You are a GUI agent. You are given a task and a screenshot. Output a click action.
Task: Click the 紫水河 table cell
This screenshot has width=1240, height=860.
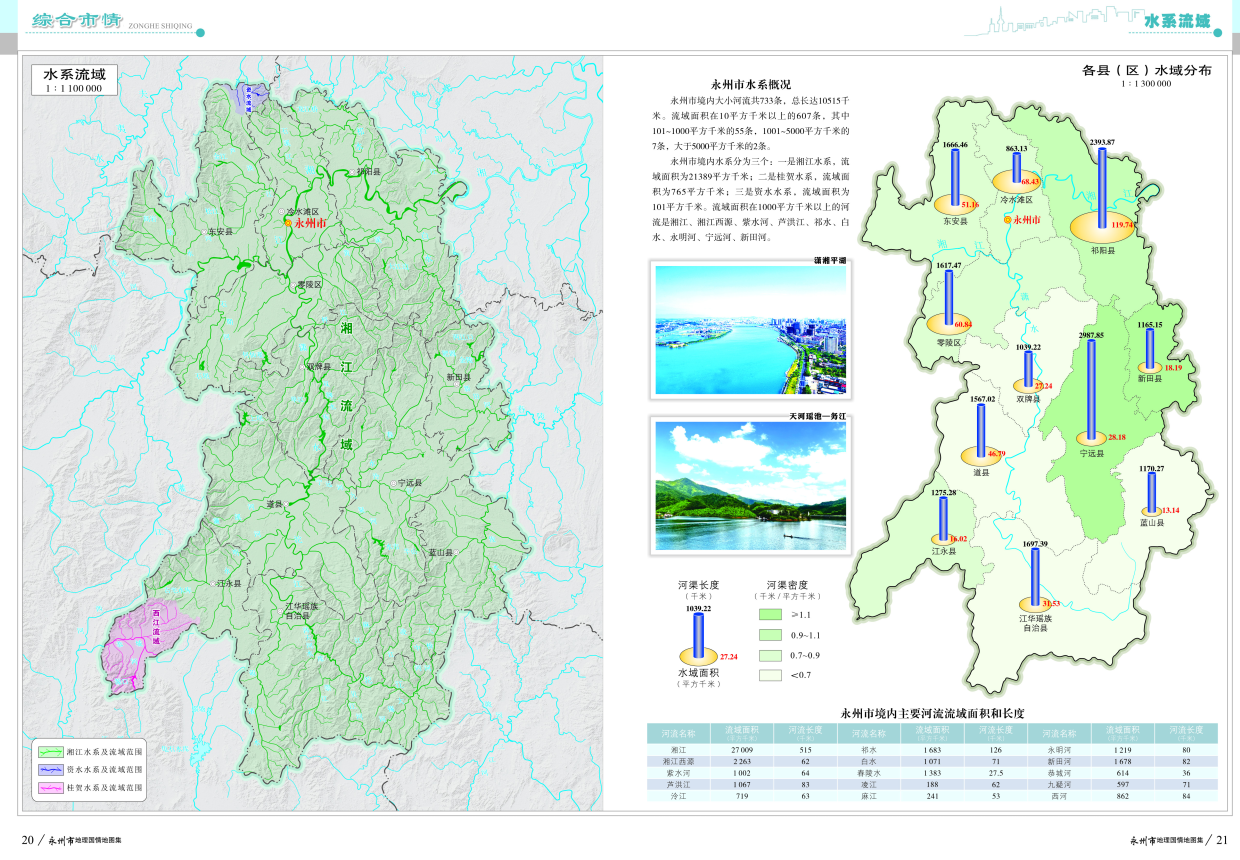(679, 773)
